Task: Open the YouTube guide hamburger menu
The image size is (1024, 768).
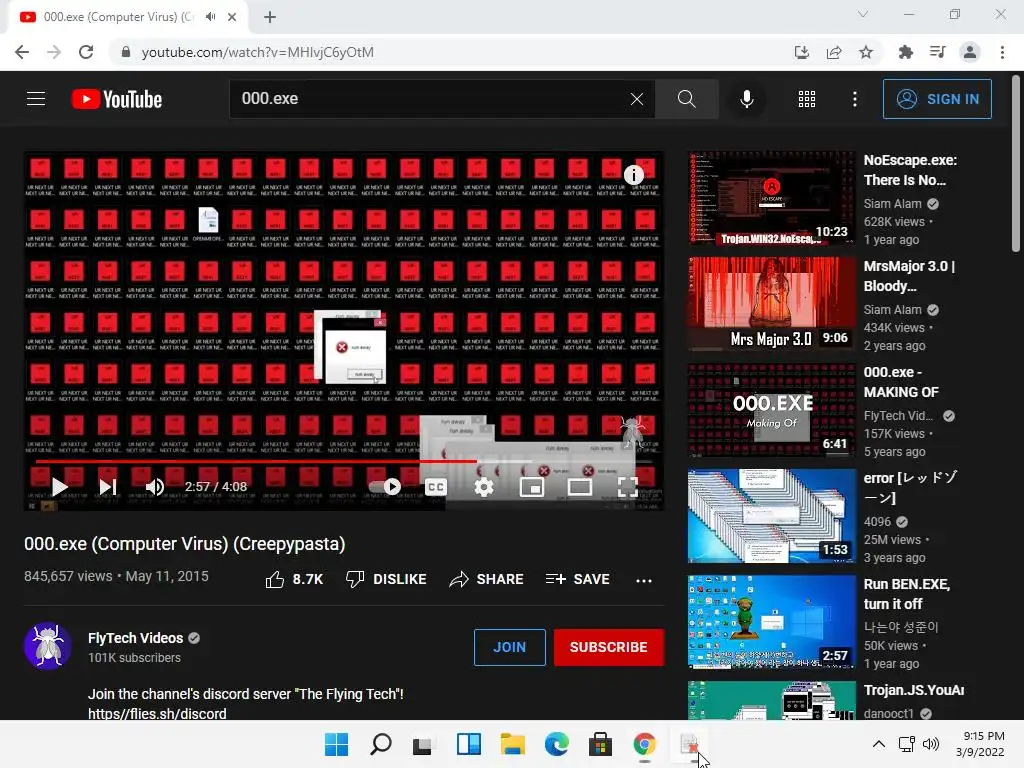Action: 36,99
